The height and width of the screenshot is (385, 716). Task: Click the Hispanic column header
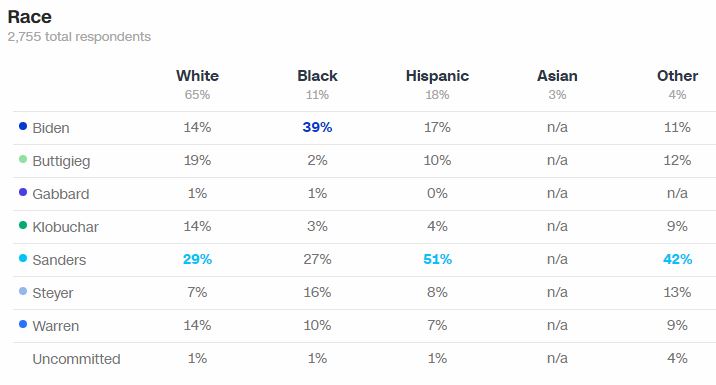point(437,76)
